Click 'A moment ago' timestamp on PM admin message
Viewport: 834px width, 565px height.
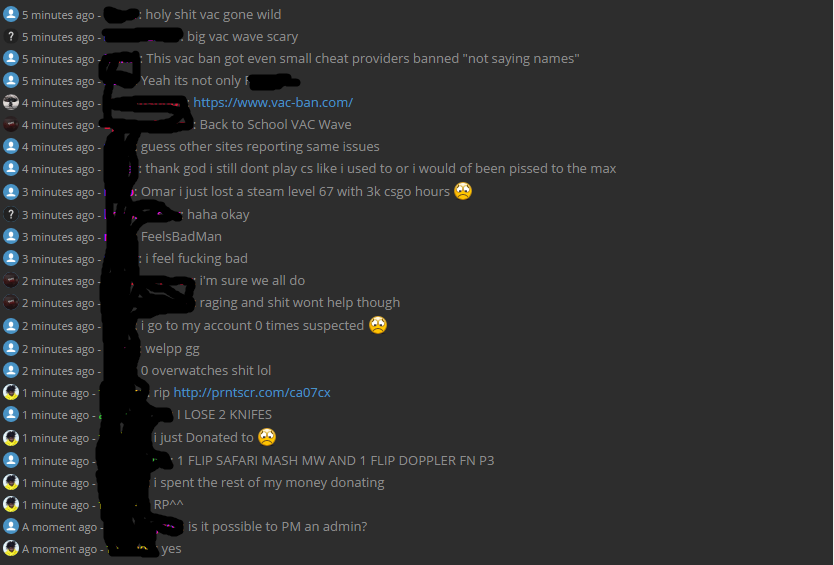coord(60,527)
